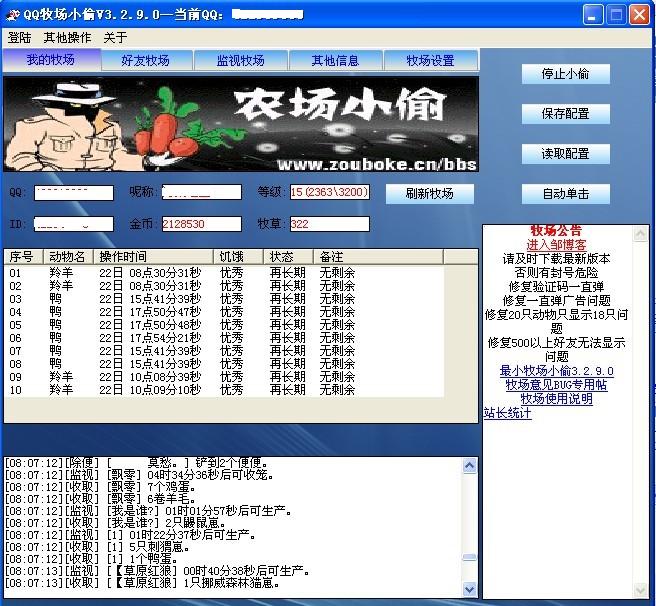Select row 05 鸭 in animal list
The height and width of the screenshot is (606, 656).
click(224, 325)
